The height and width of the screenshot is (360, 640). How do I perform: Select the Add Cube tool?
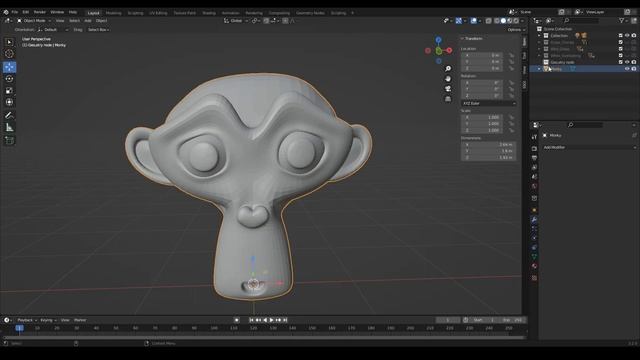[9, 140]
